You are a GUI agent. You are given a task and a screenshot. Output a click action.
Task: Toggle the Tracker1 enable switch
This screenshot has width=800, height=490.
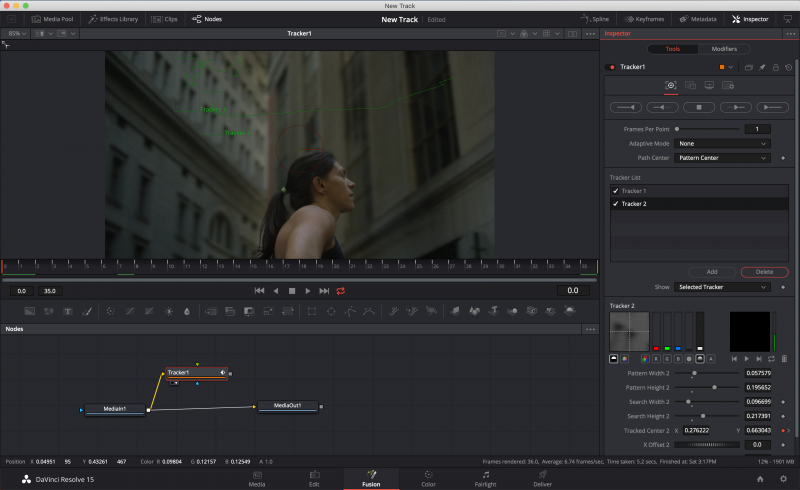pos(612,67)
